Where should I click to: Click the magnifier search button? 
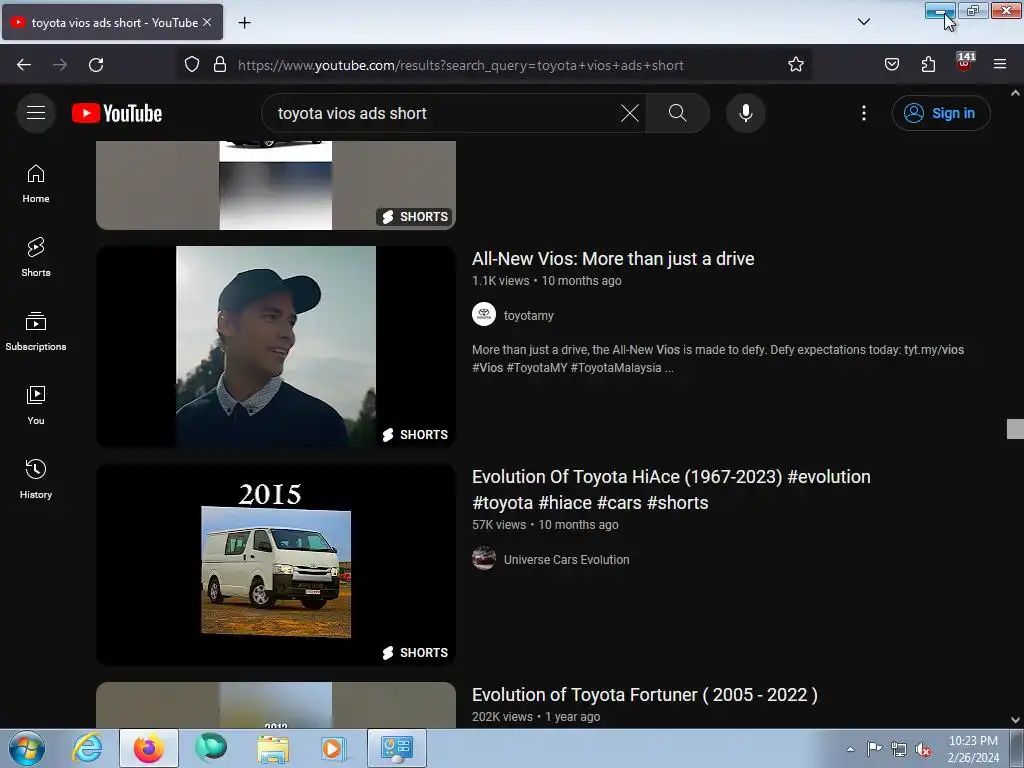click(677, 113)
